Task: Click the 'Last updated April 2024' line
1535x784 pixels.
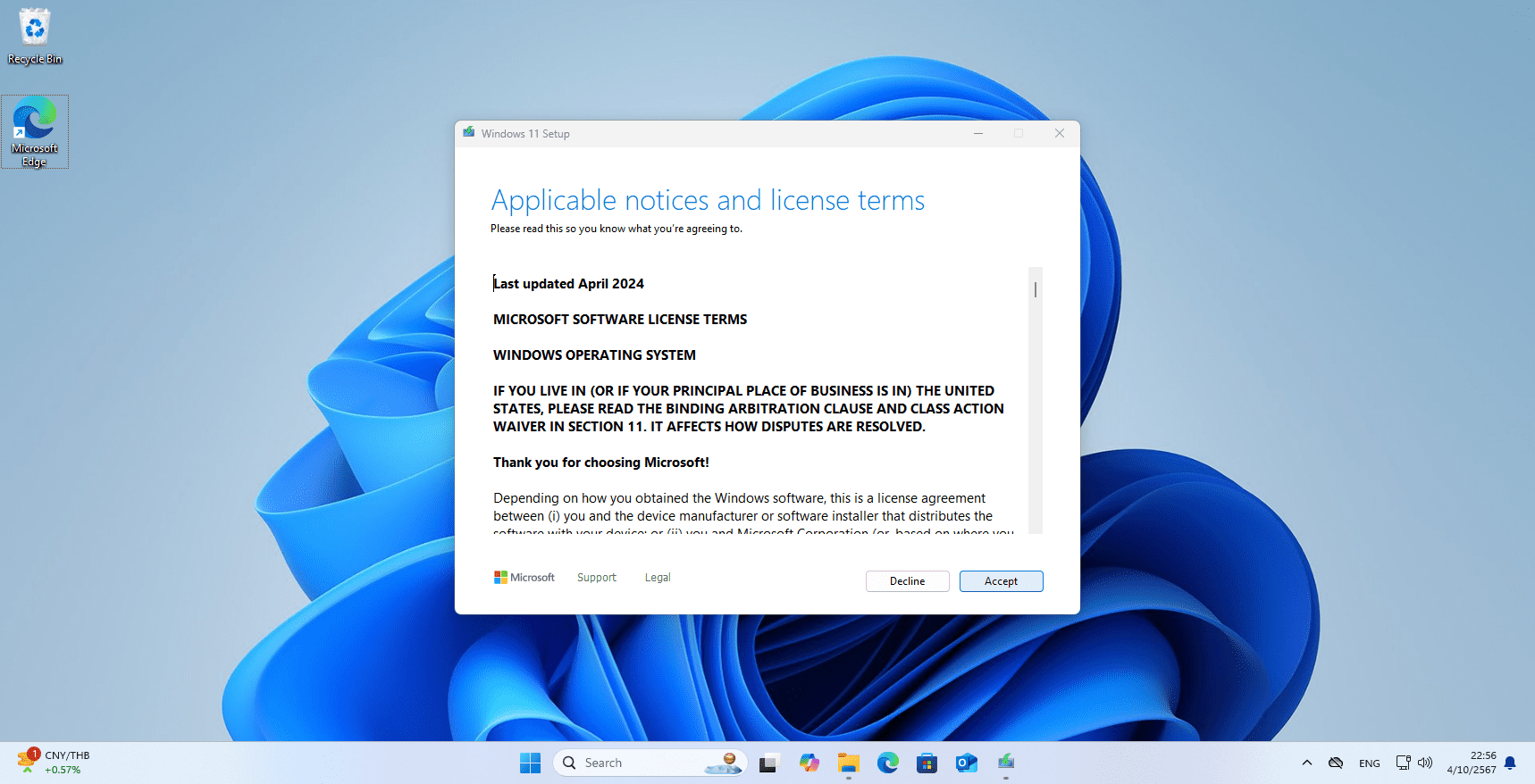Action: (x=569, y=284)
